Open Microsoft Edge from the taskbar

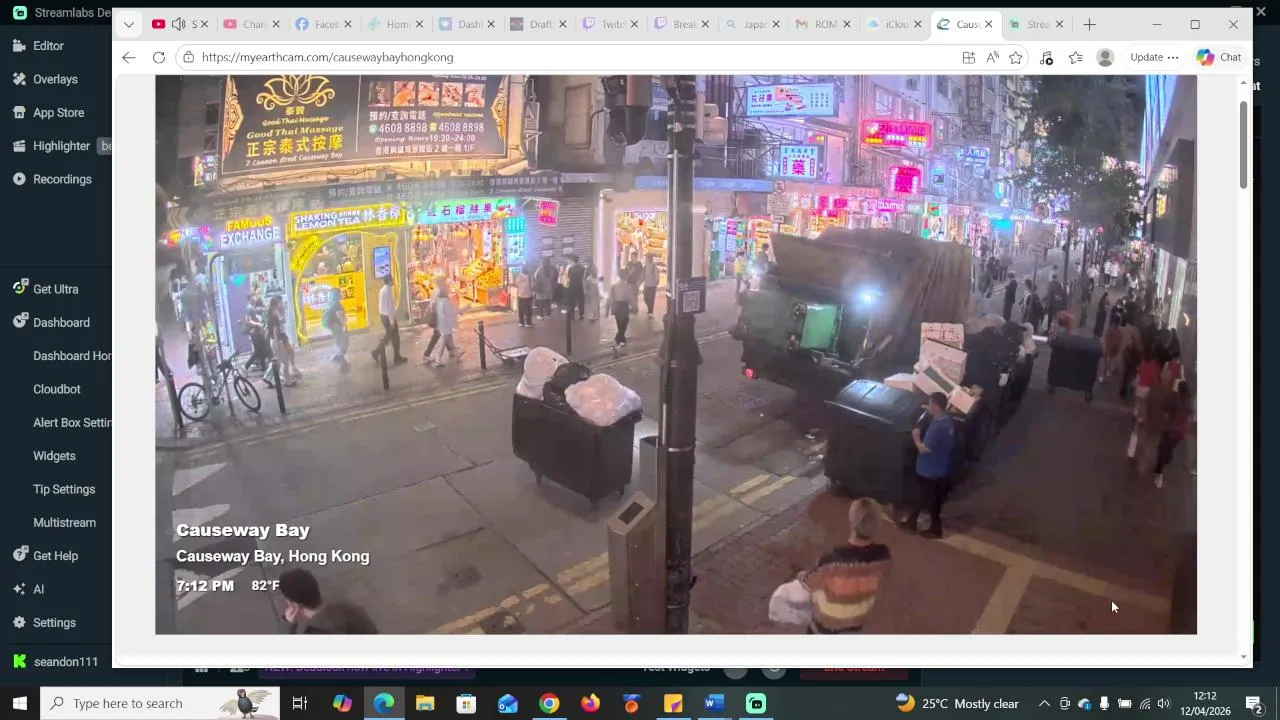[x=384, y=703]
